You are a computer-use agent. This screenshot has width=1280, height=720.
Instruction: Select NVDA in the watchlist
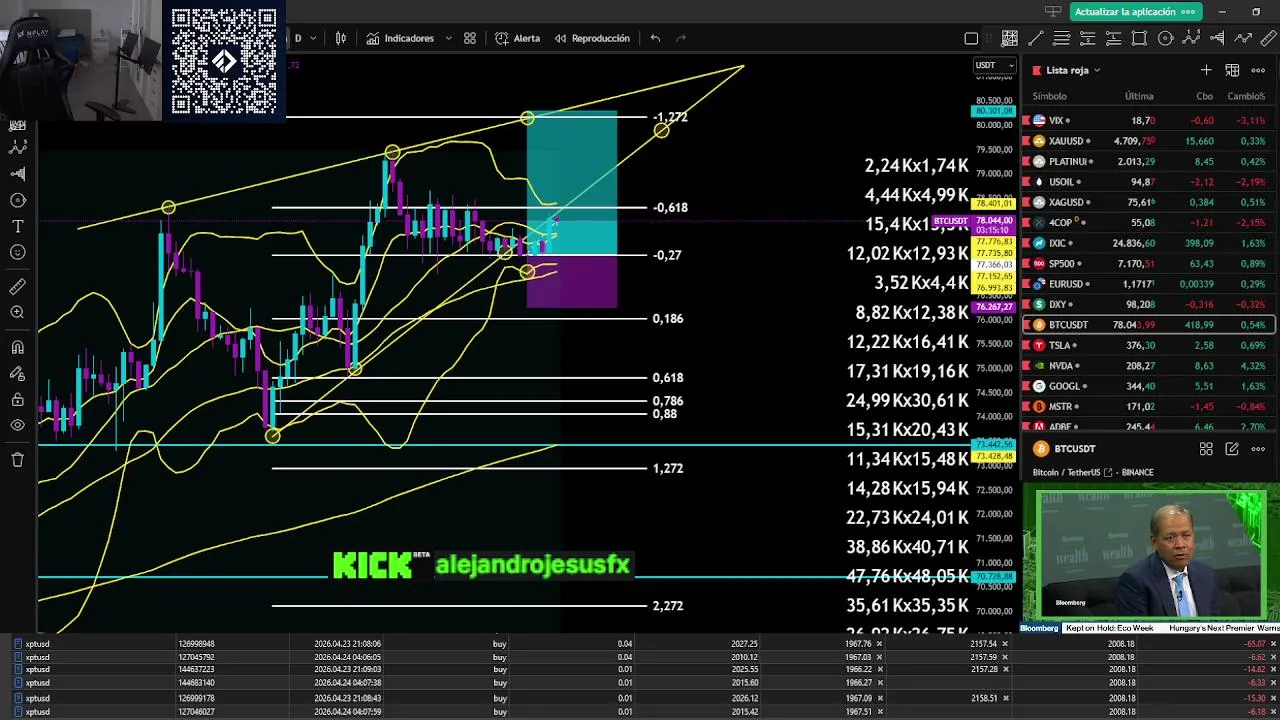(1148, 366)
